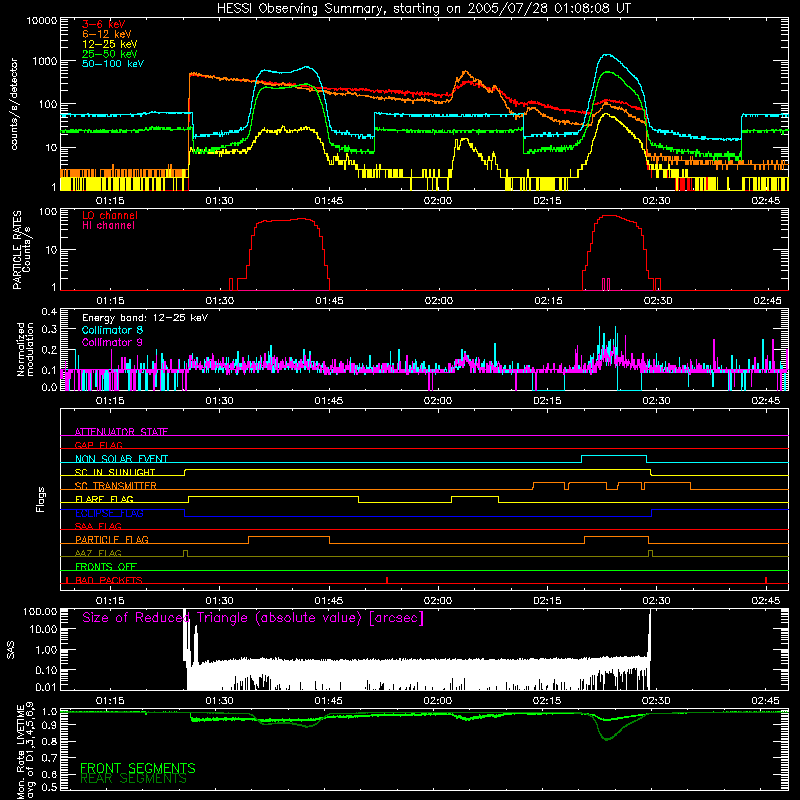Viewport: 800px width, 800px height.
Task: Pick the cyan '50-100 keV' legend entry
Action: (x=113, y=64)
